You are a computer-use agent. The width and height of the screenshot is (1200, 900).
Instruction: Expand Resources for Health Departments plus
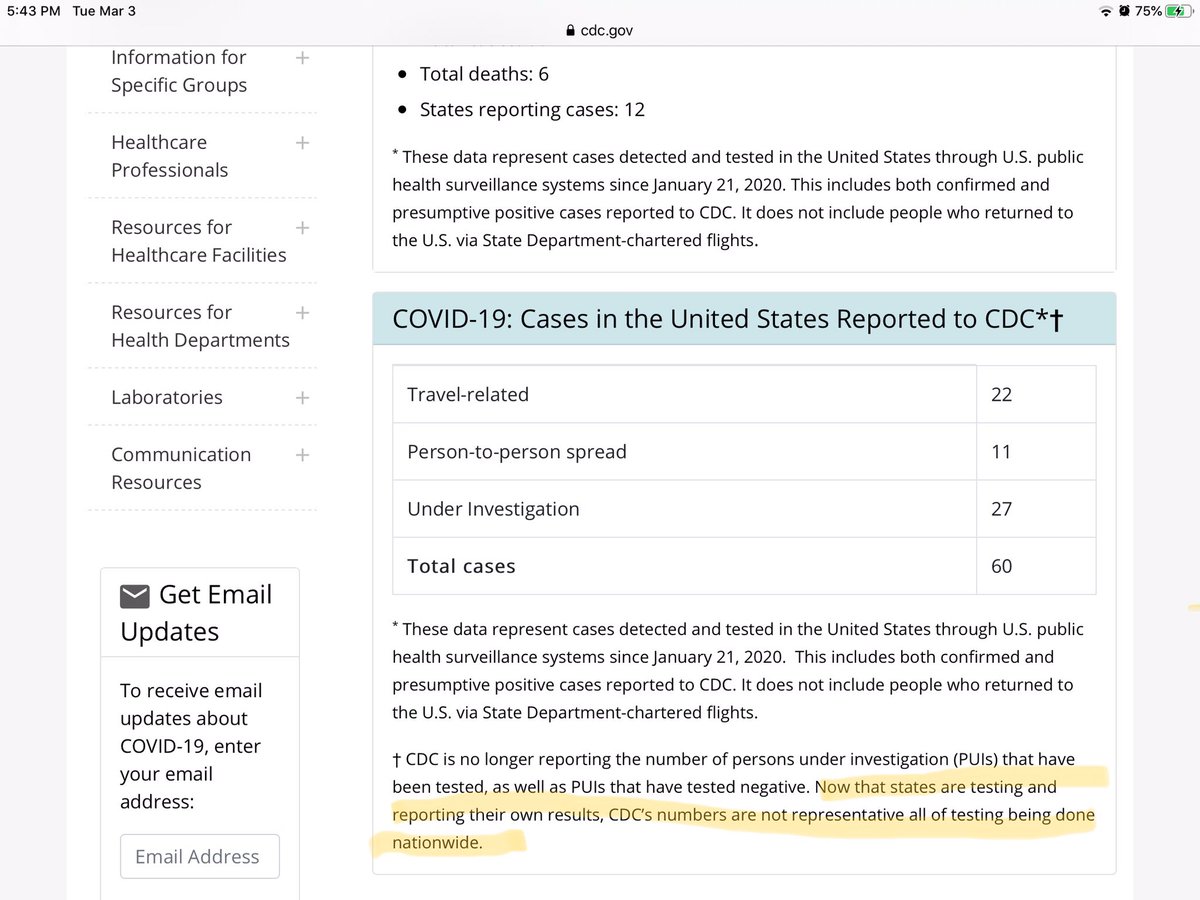(303, 313)
